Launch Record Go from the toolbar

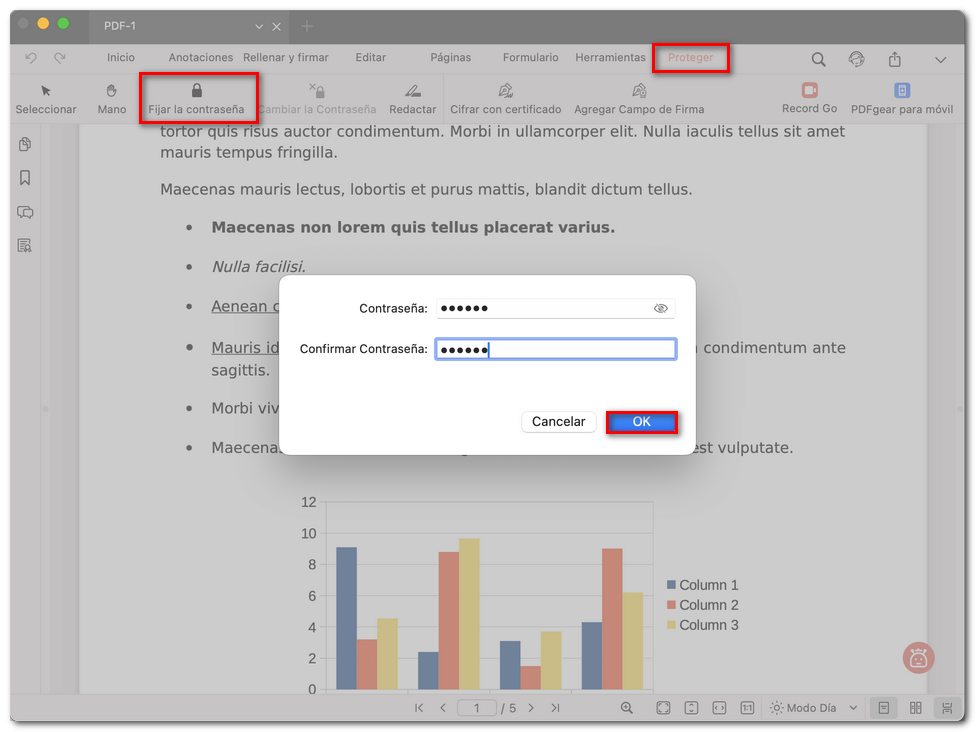[x=809, y=97]
